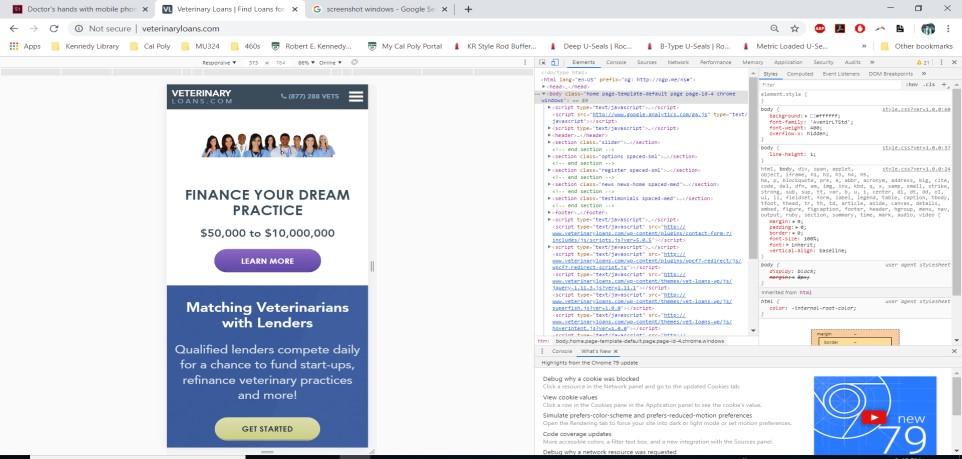Click the LEARN MORE button
Viewport: 962px width, 459px height.
click(x=267, y=261)
